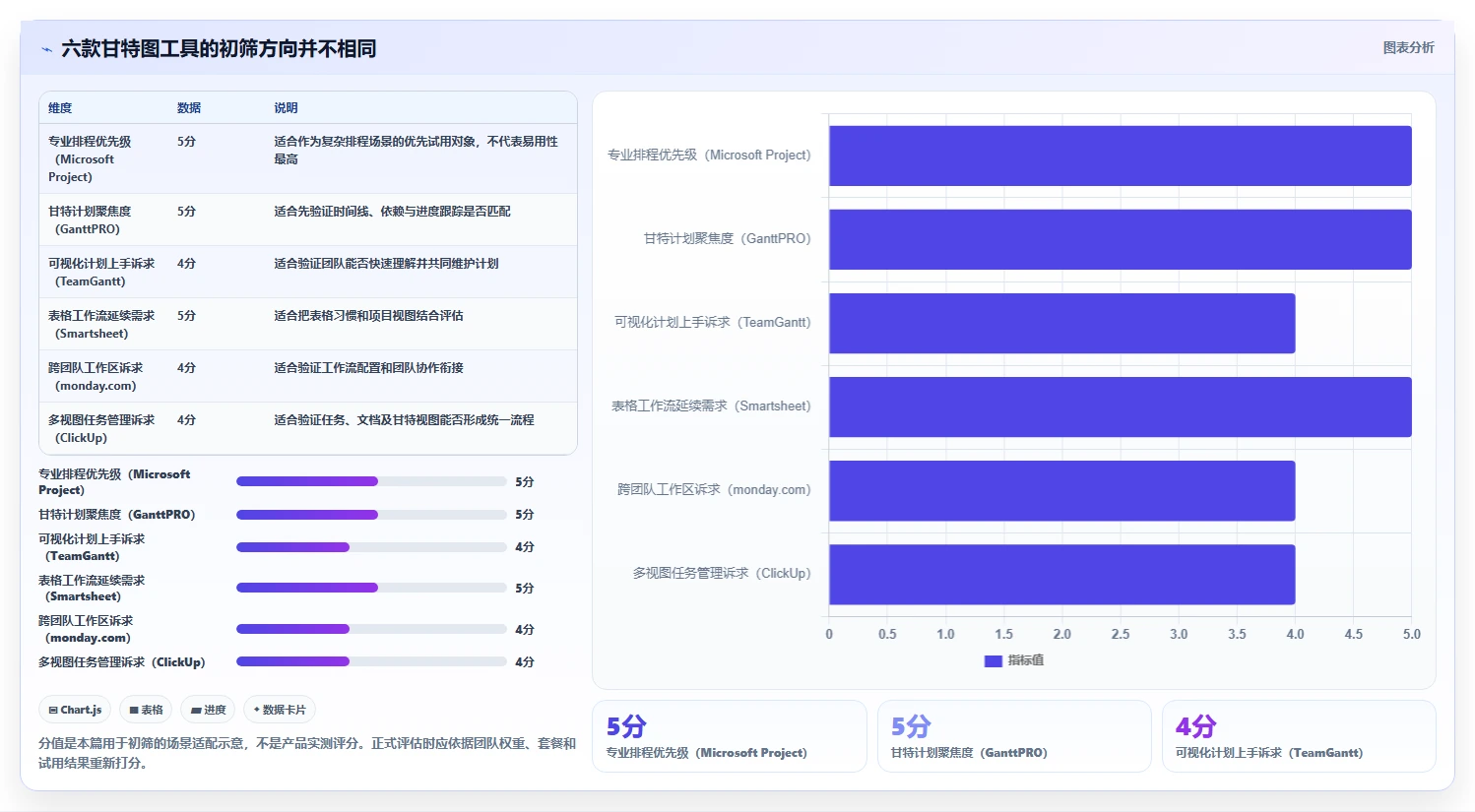The width and height of the screenshot is (1475, 812).
Task: Click the 4分 score in the ClickUp table row
Action: click(186, 420)
